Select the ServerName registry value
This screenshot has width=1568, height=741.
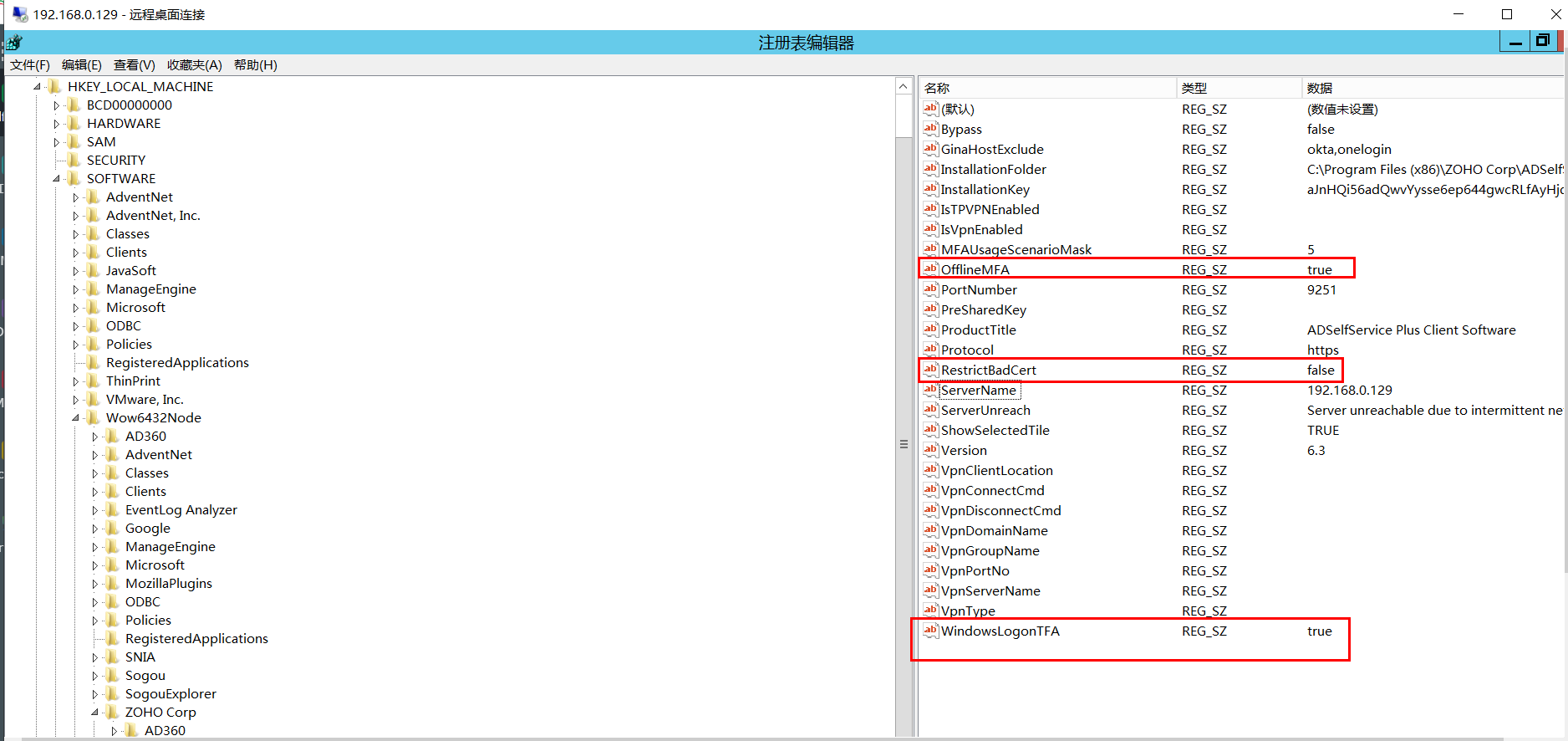pyautogui.click(x=978, y=391)
